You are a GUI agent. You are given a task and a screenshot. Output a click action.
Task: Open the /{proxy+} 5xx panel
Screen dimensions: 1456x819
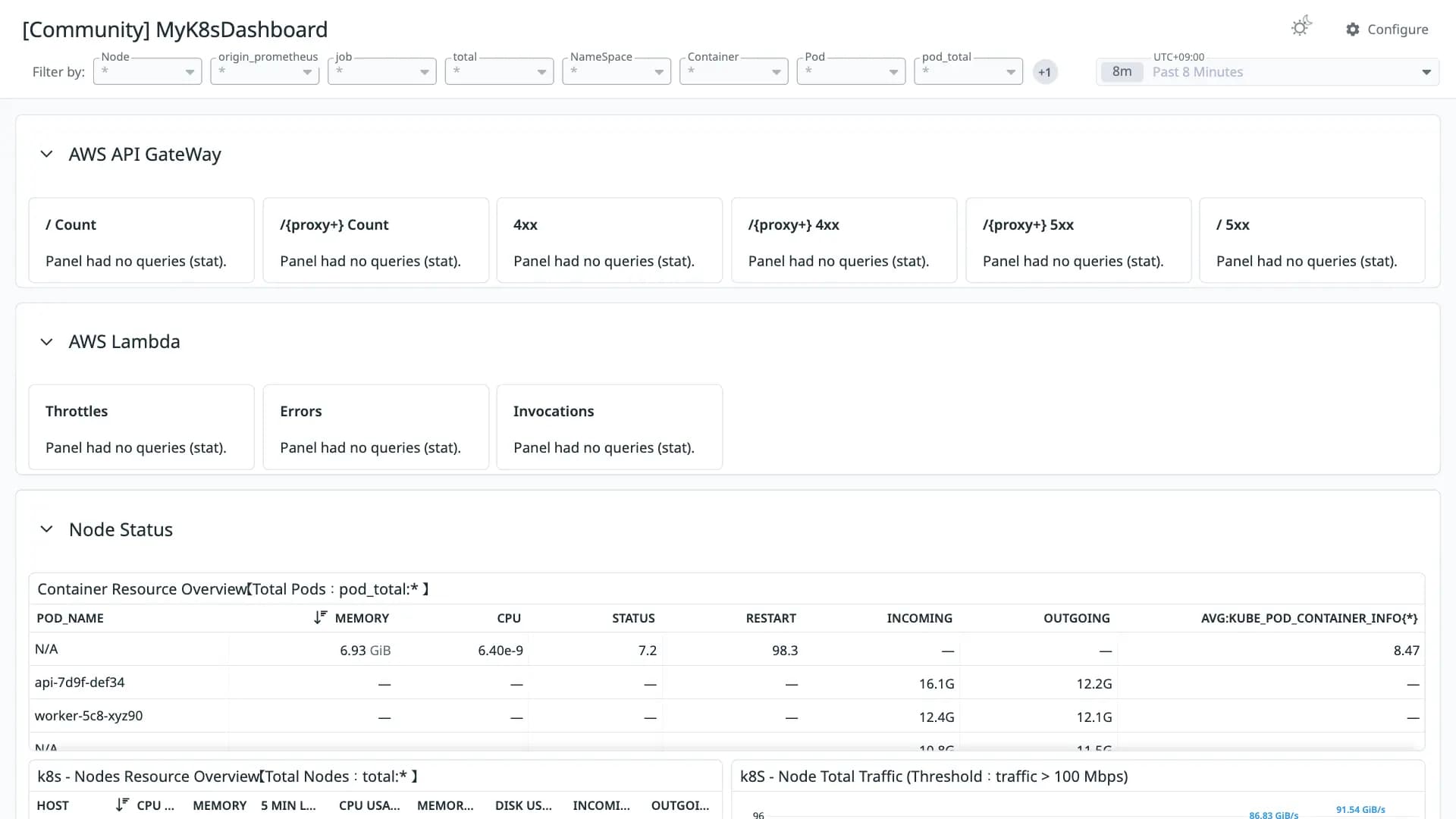pyautogui.click(x=1078, y=240)
